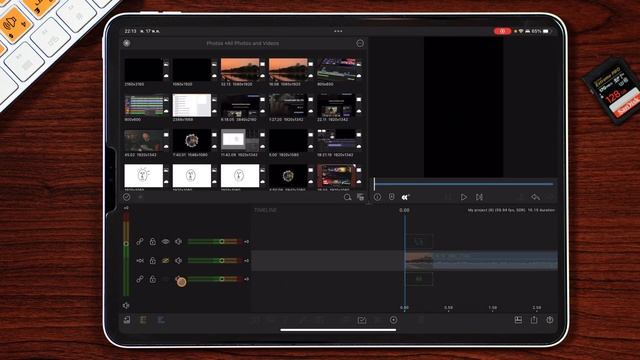This screenshot has width=640, height=360.
Task: Mute the main middle track speaker
Action: [x=178, y=260]
